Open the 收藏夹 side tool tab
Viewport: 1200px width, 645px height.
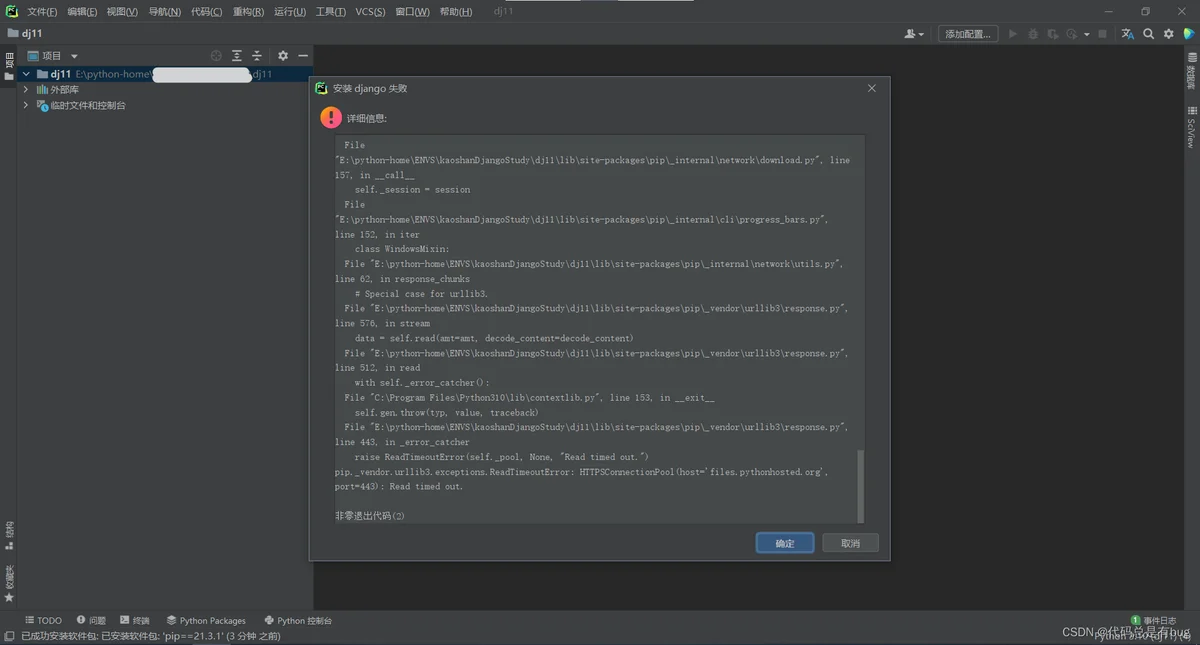click(x=9, y=583)
